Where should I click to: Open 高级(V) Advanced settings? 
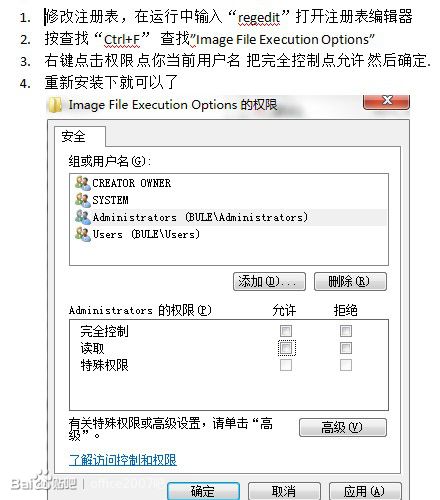[343, 427]
